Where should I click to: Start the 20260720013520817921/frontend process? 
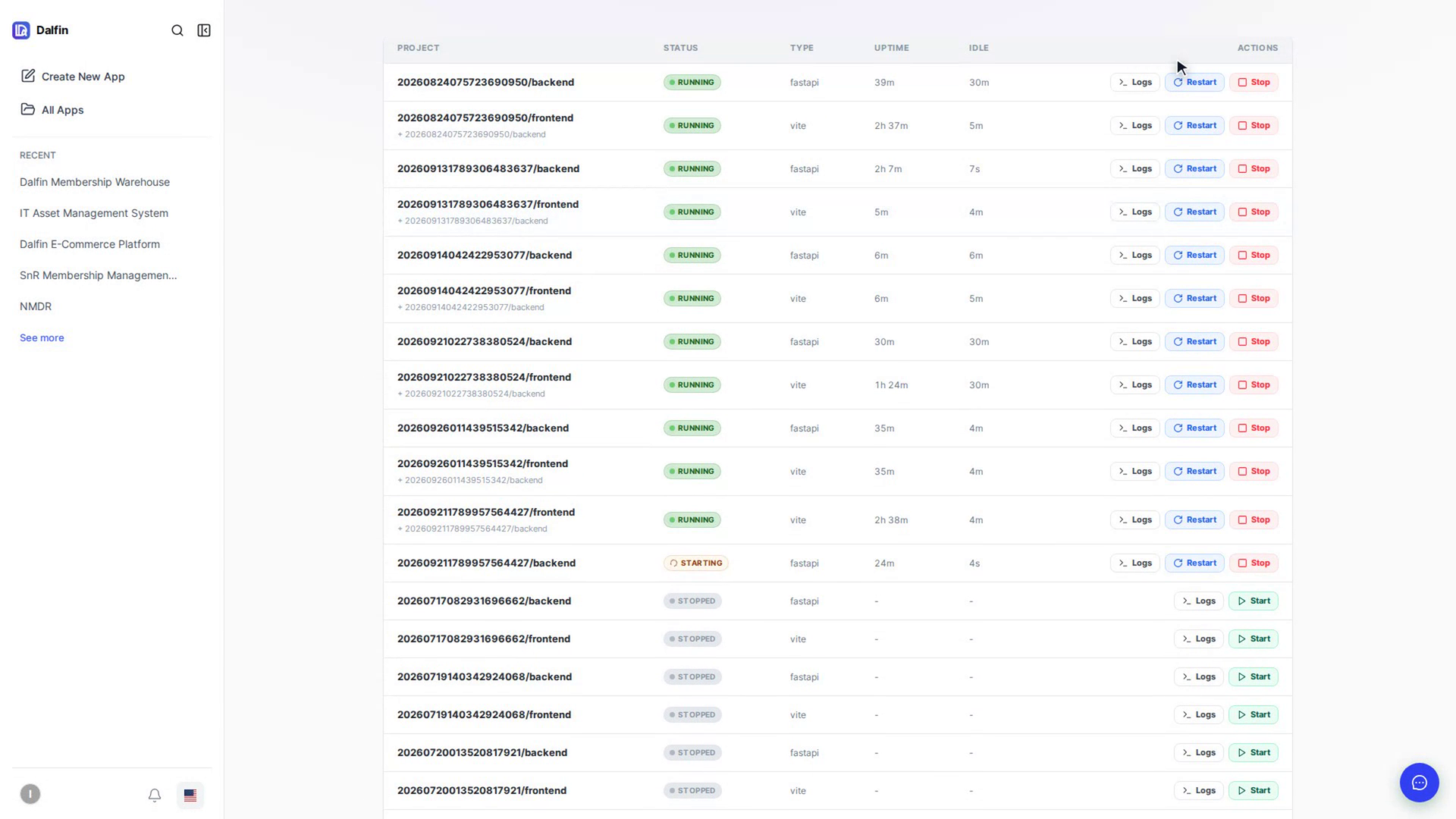(x=1254, y=790)
